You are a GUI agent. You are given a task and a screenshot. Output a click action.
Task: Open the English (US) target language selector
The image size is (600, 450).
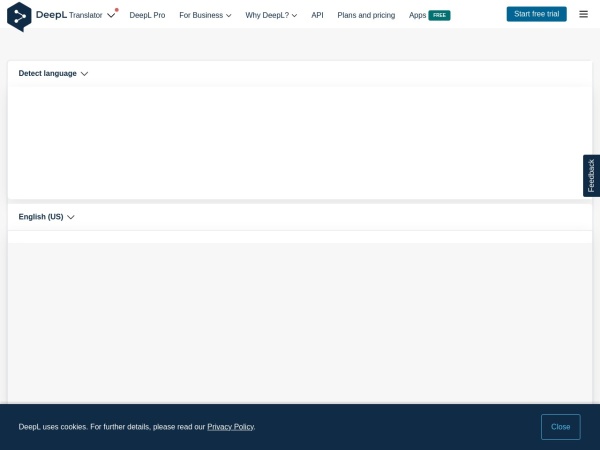[41, 217]
